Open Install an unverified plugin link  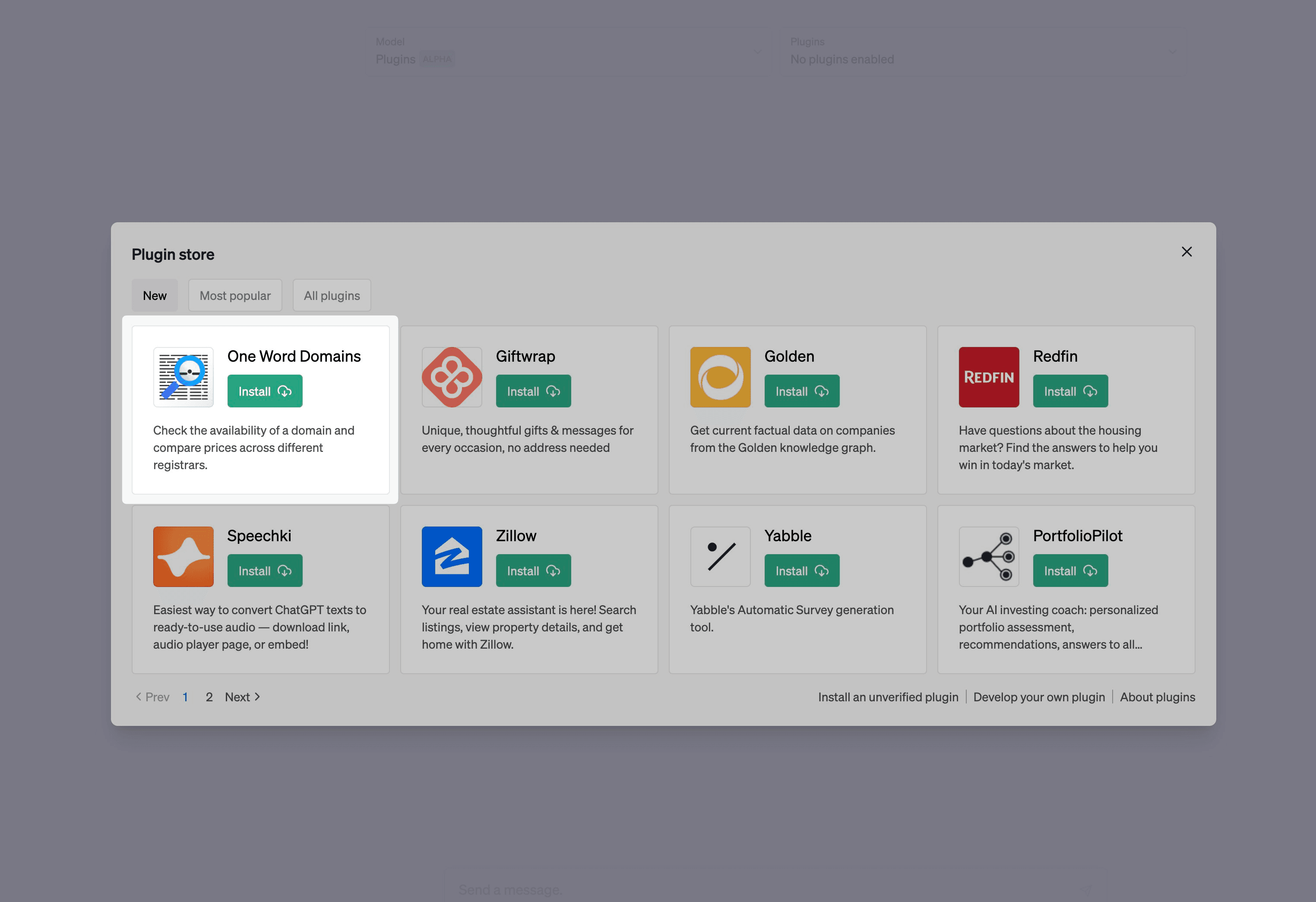pos(888,697)
